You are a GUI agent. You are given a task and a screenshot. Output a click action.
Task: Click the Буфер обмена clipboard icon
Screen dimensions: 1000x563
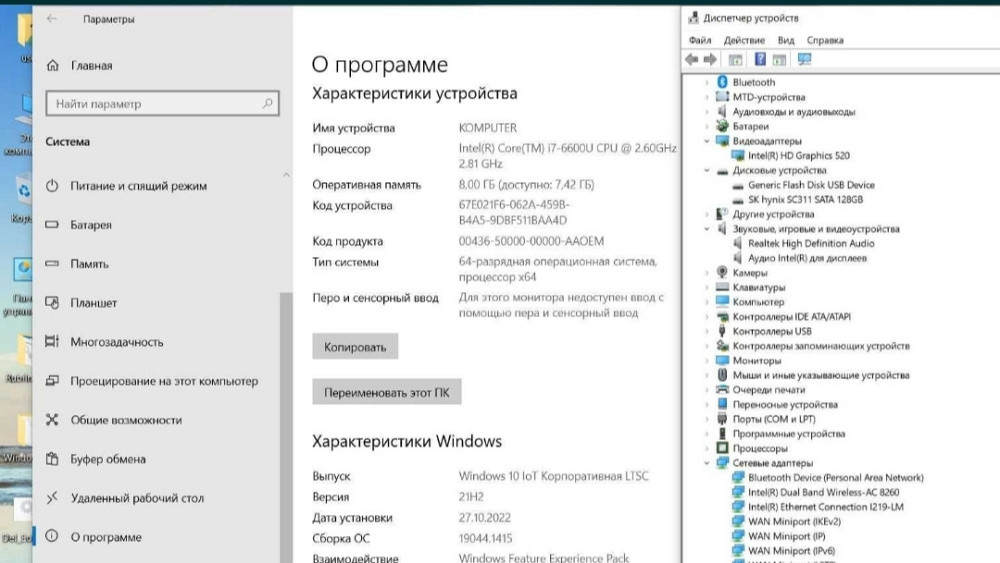click(x=52, y=458)
